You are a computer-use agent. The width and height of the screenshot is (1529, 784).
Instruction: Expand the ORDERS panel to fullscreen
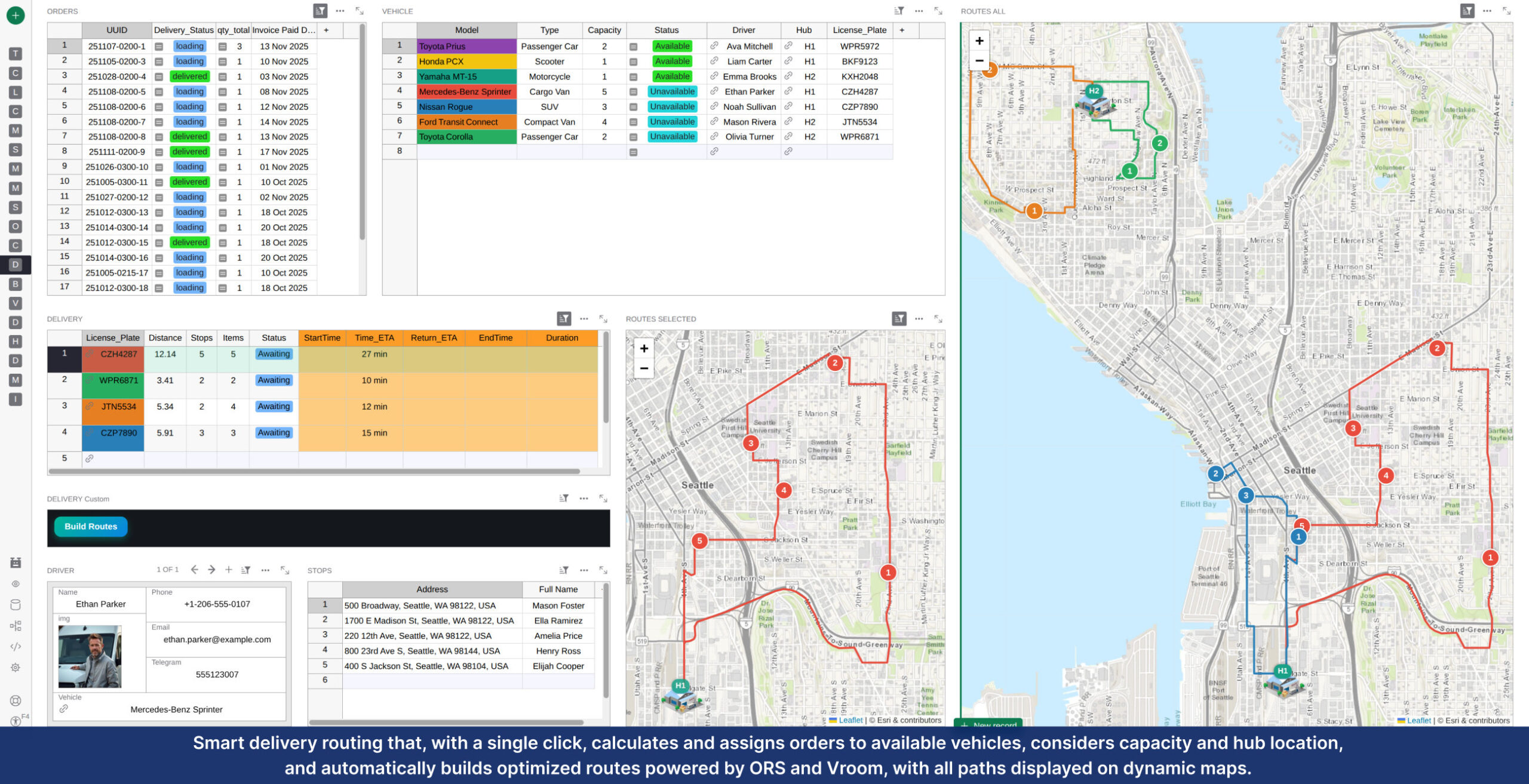pos(360,11)
